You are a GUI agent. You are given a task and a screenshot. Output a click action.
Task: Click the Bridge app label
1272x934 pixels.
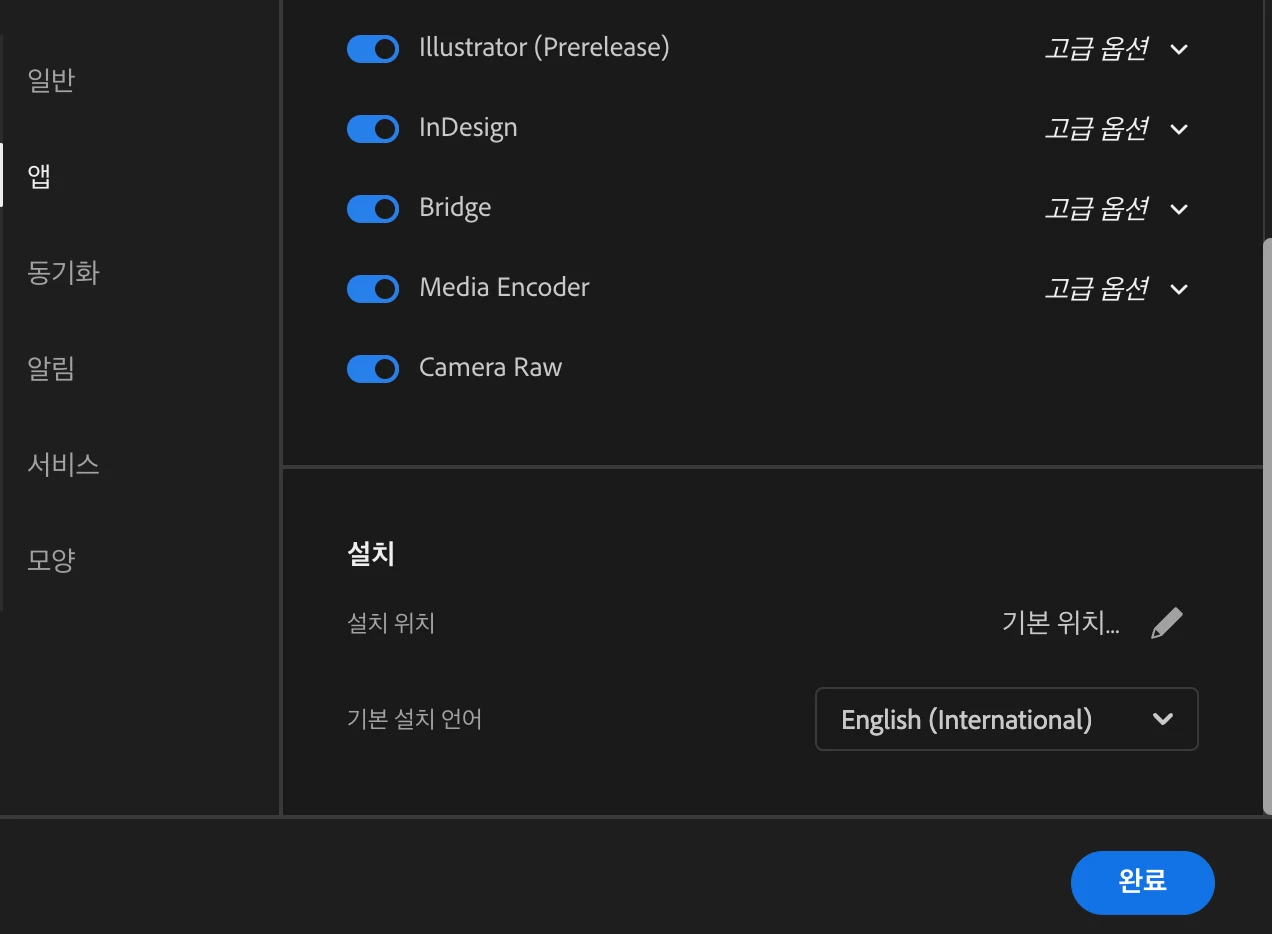click(455, 208)
